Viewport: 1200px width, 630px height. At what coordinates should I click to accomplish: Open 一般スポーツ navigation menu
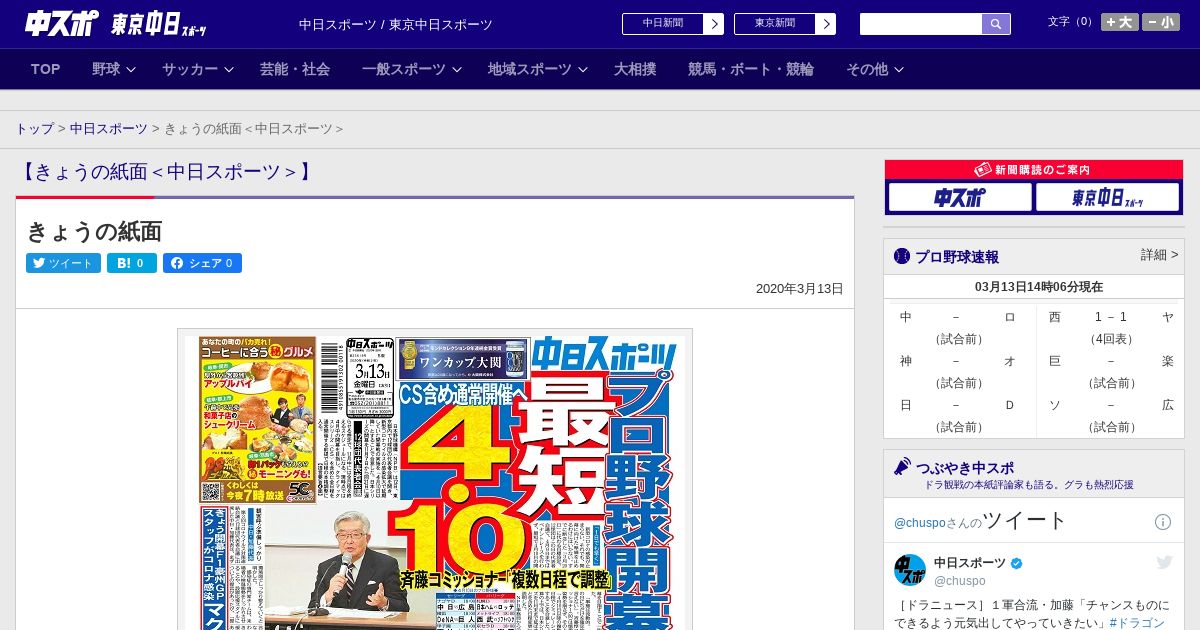(x=404, y=69)
